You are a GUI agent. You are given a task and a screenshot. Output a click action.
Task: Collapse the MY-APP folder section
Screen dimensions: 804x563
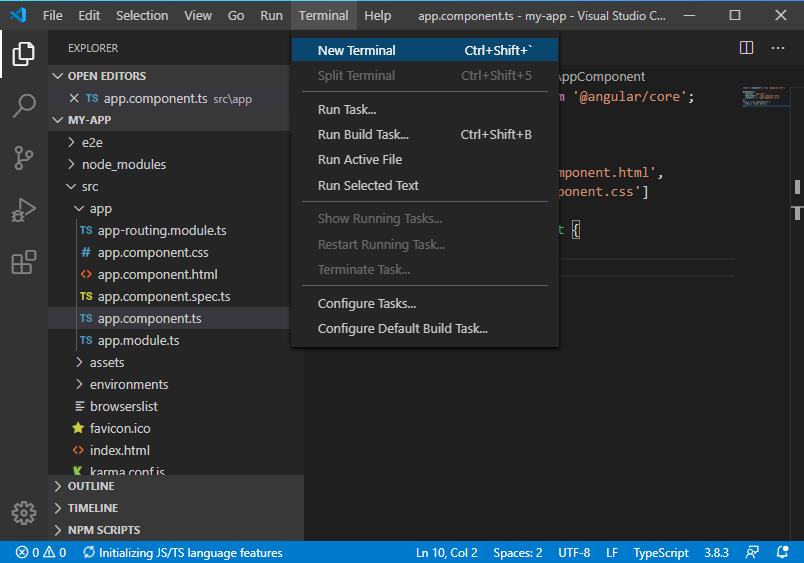[57, 120]
